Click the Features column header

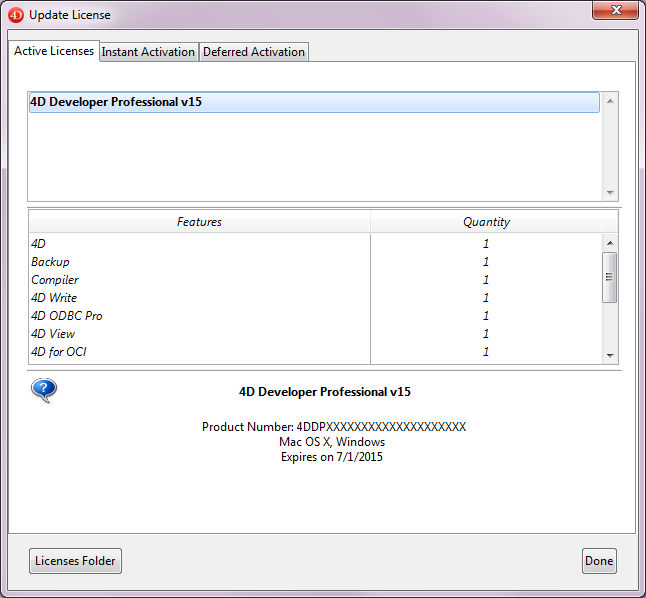click(x=199, y=222)
